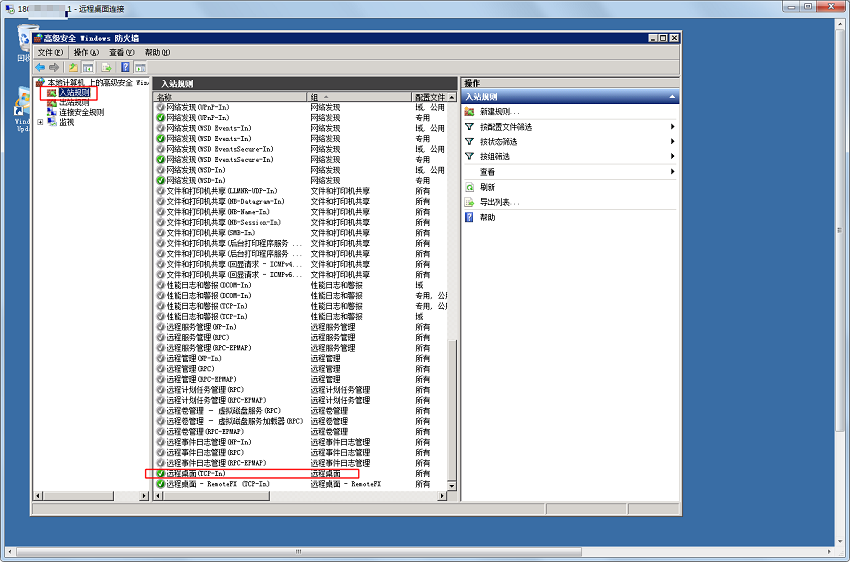Select 监视 in the console tree
This screenshot has width=850, height=562.
[x=67, y=122]
